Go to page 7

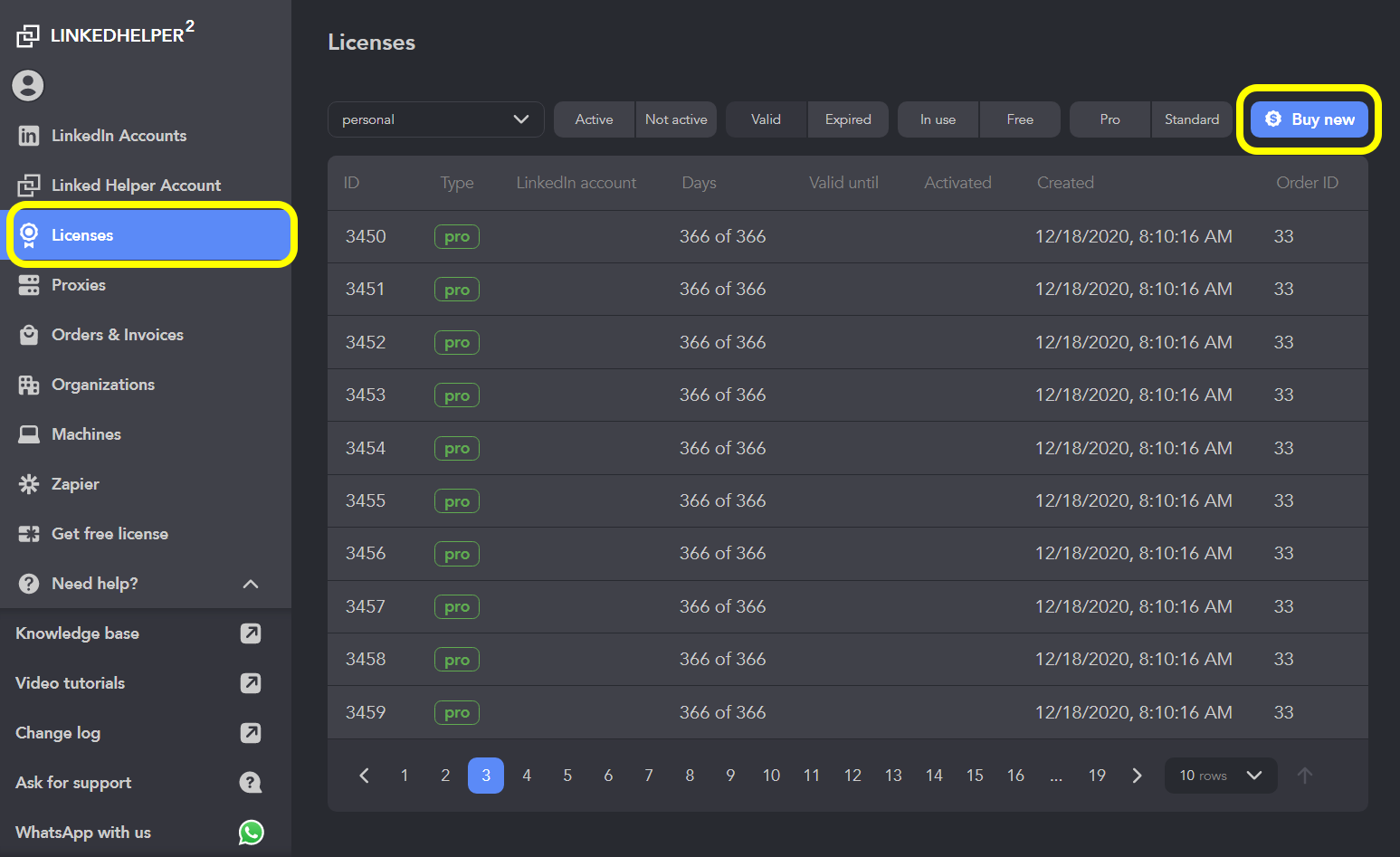point(649,776)
